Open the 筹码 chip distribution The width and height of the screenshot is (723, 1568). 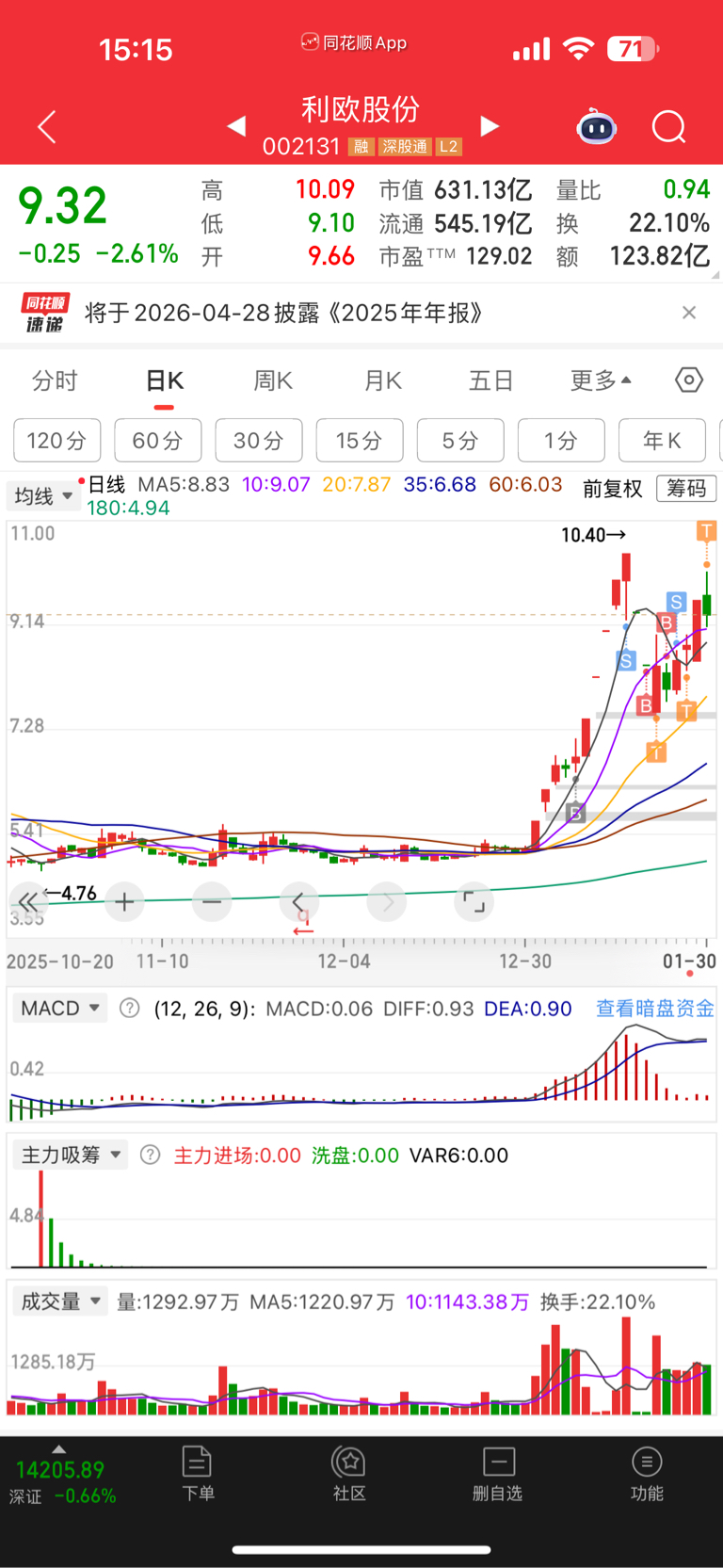coord(686,488)
